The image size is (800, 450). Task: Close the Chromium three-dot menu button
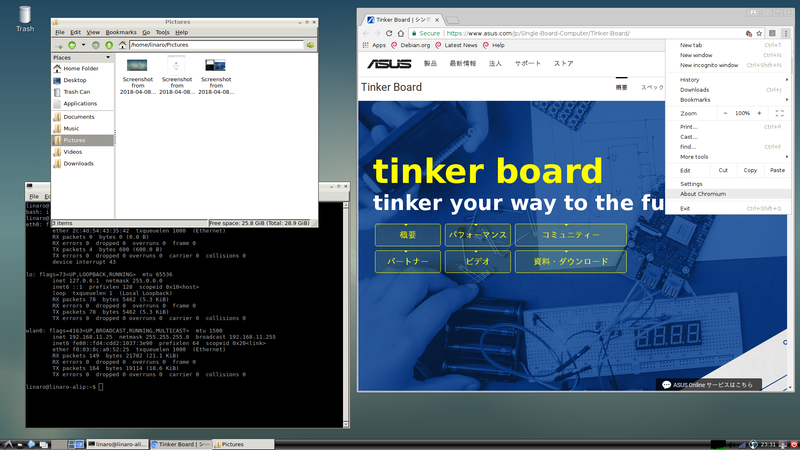coord(785,33)
